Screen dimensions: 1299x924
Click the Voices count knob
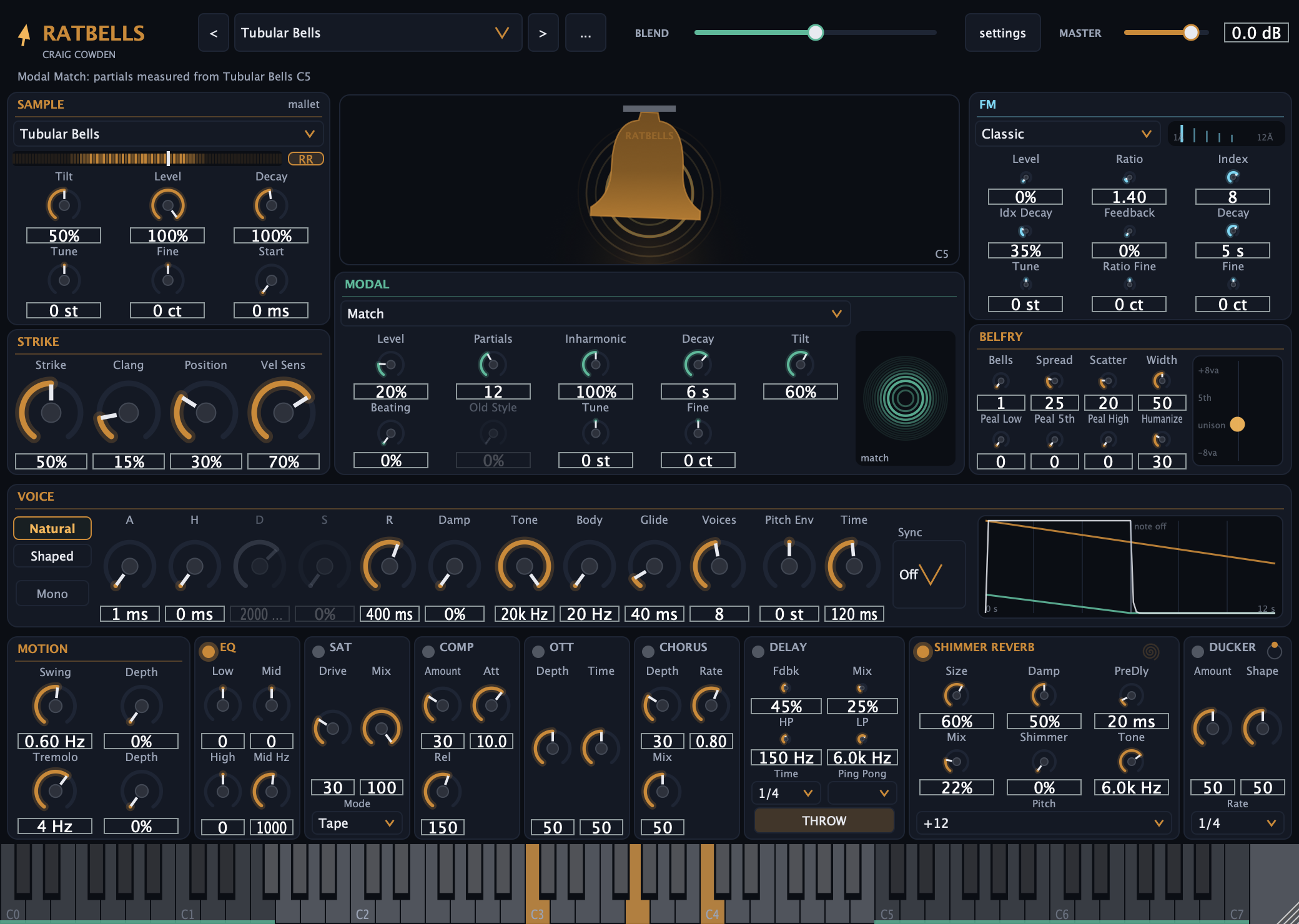click(719, 566)
